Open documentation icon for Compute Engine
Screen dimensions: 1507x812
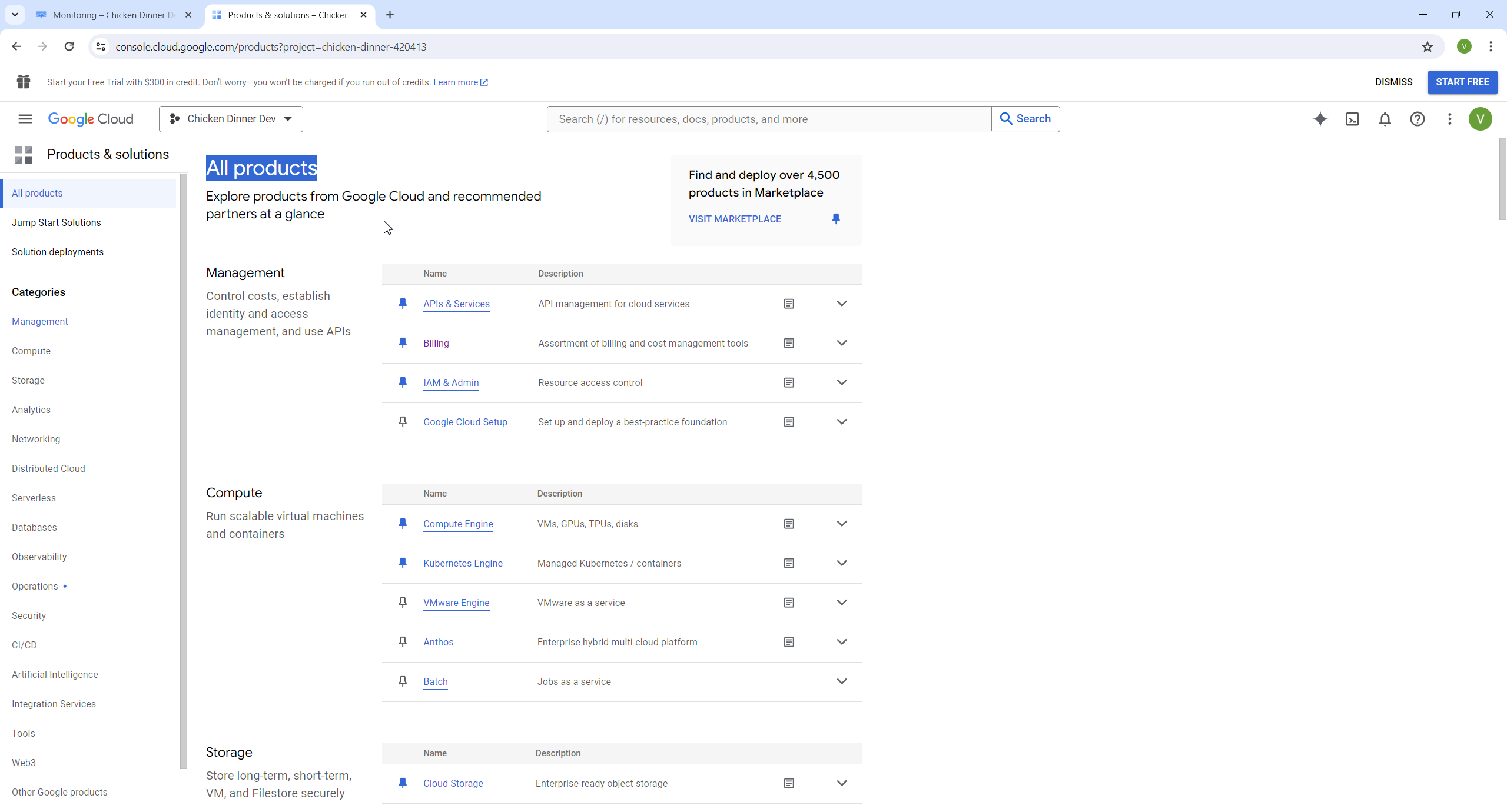[789, 524]
